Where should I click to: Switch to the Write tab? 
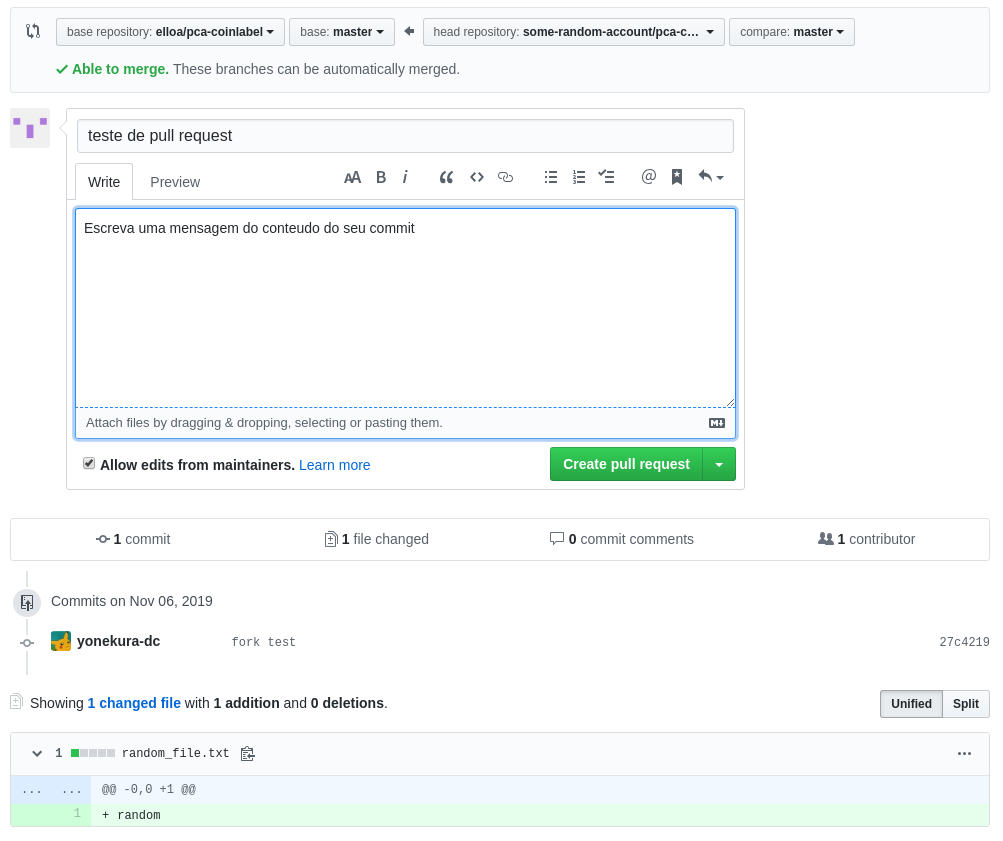click(104, 182)
